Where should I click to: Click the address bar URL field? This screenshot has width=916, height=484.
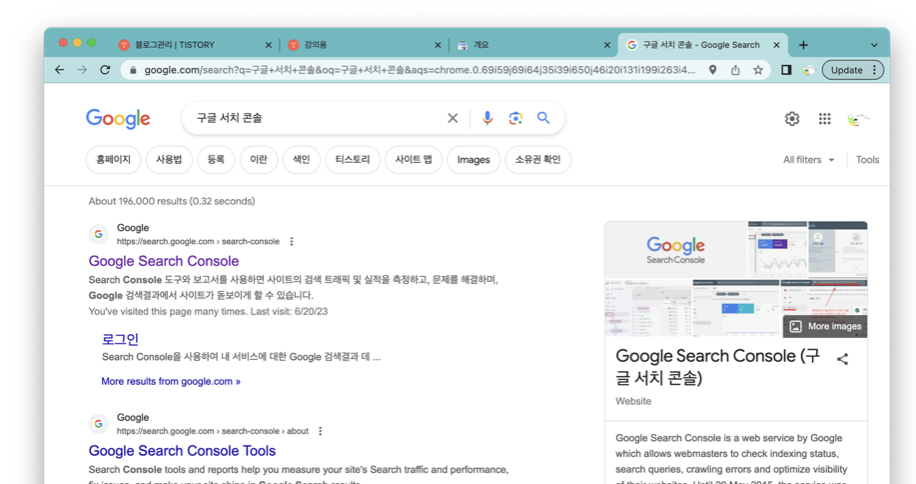419,70
